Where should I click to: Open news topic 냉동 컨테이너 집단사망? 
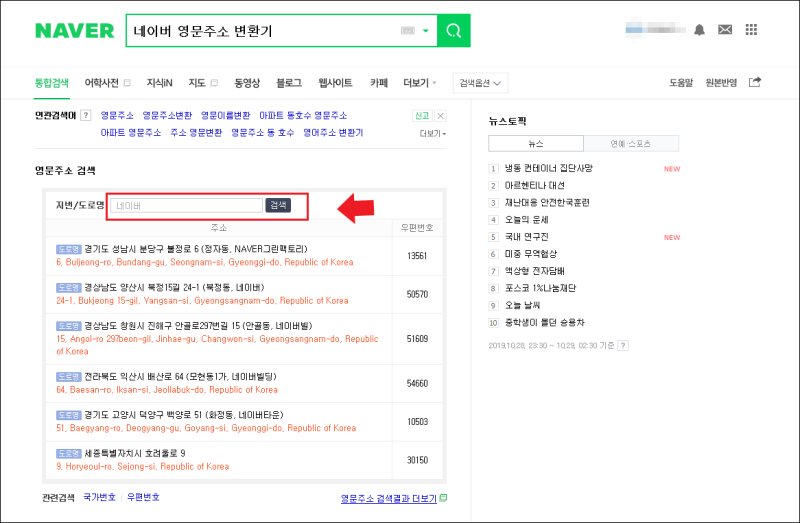point(548,168)
